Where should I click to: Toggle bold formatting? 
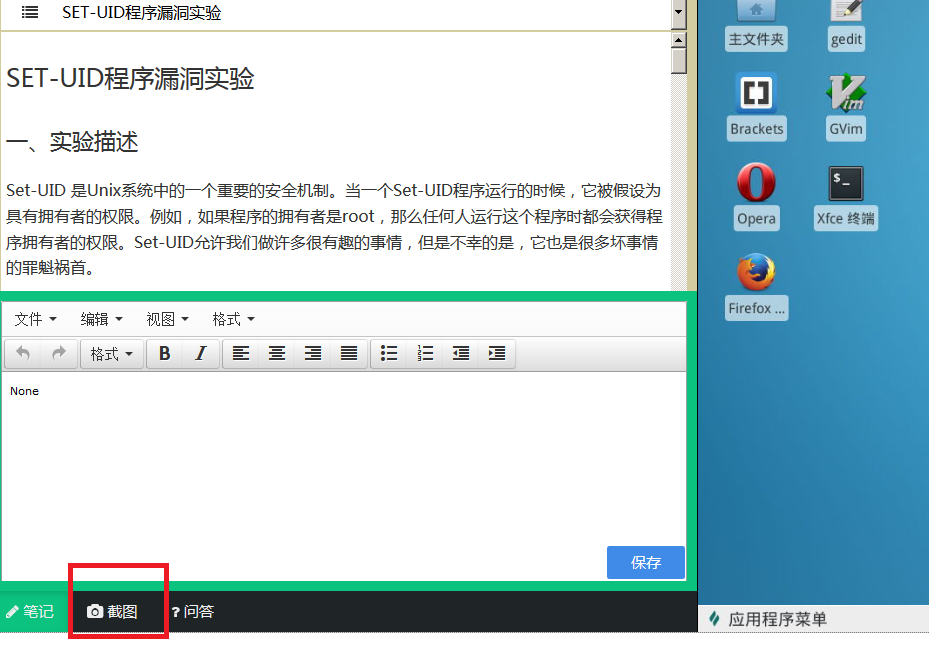[x=165, y=354]
